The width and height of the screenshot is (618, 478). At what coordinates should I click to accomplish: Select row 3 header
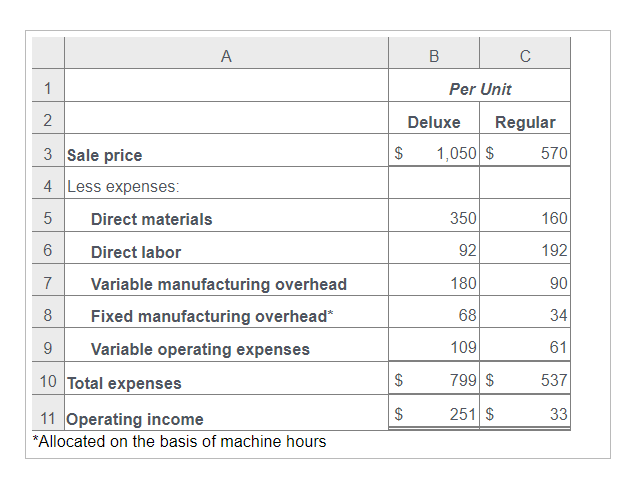[48, 151]
